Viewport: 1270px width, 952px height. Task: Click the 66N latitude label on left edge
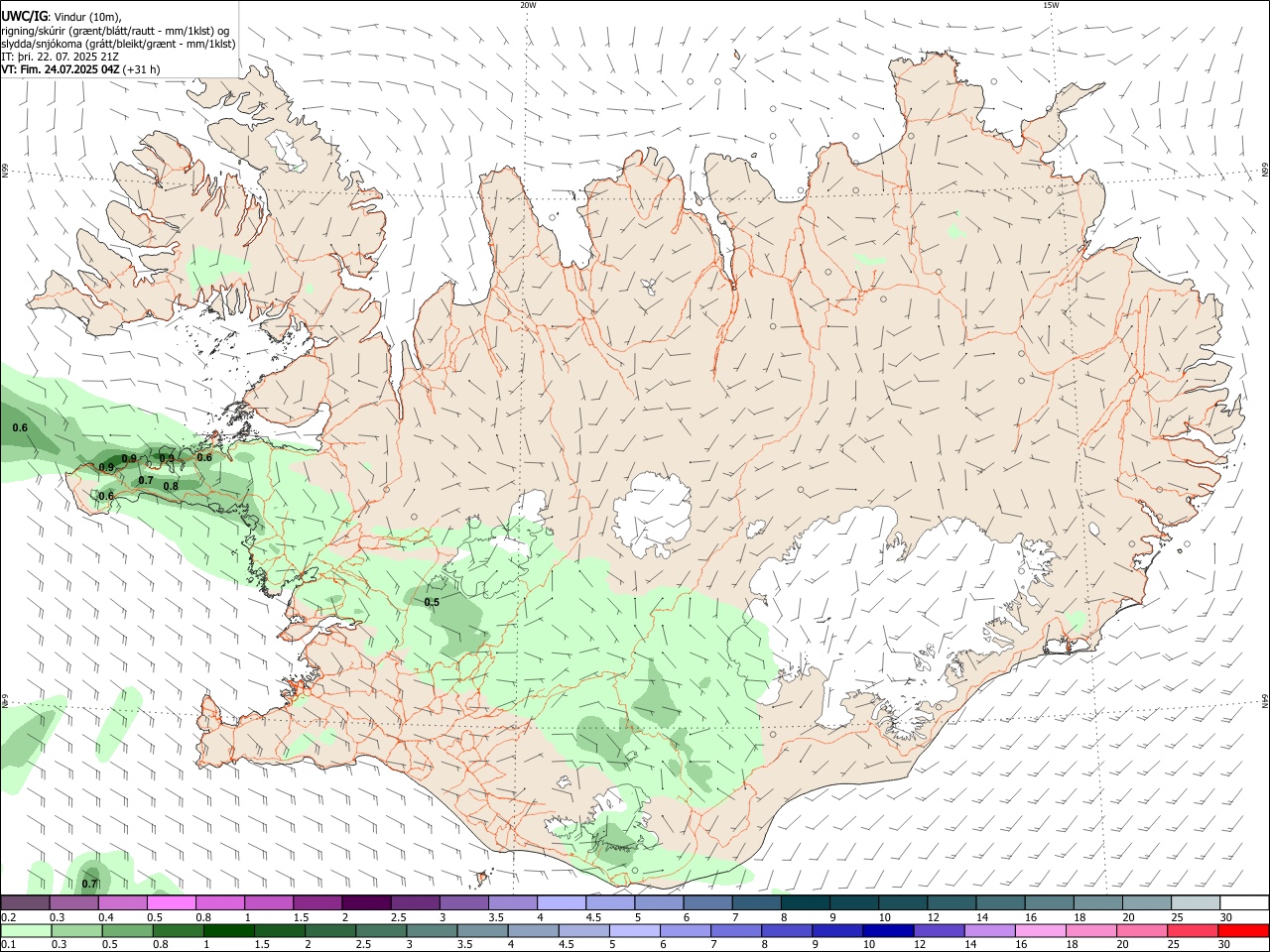click(x=5, y=172)
